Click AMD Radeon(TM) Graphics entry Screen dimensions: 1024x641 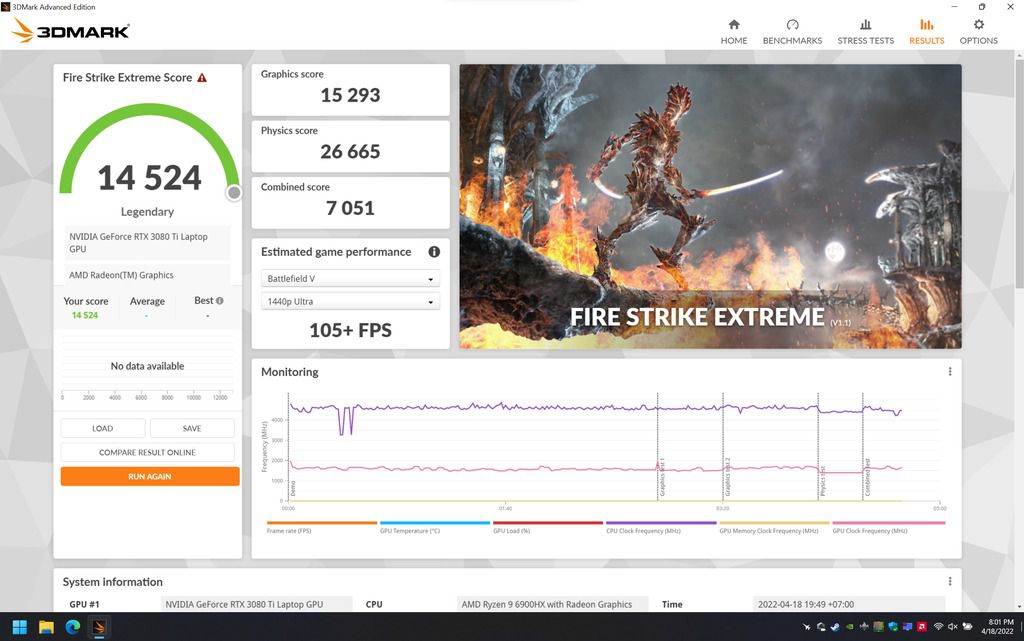[x=148, y=275]
